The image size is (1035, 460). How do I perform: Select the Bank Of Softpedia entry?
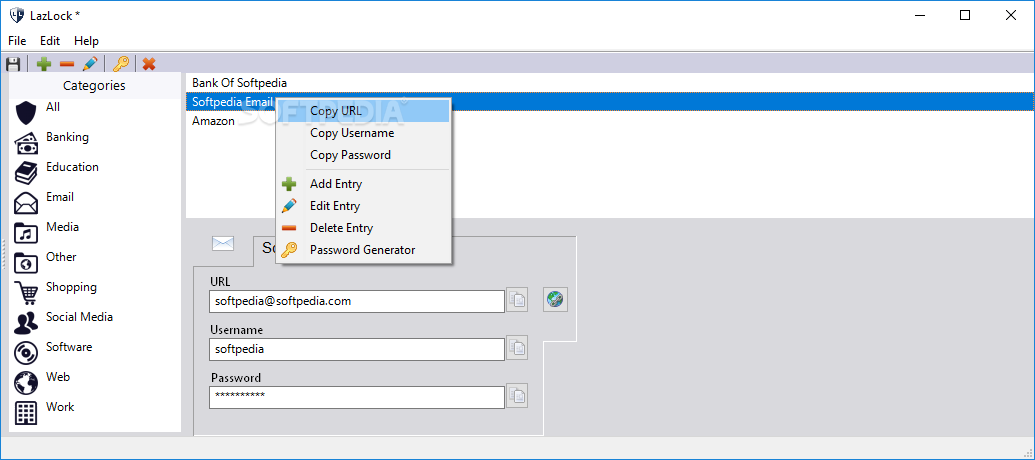[610, 83]
